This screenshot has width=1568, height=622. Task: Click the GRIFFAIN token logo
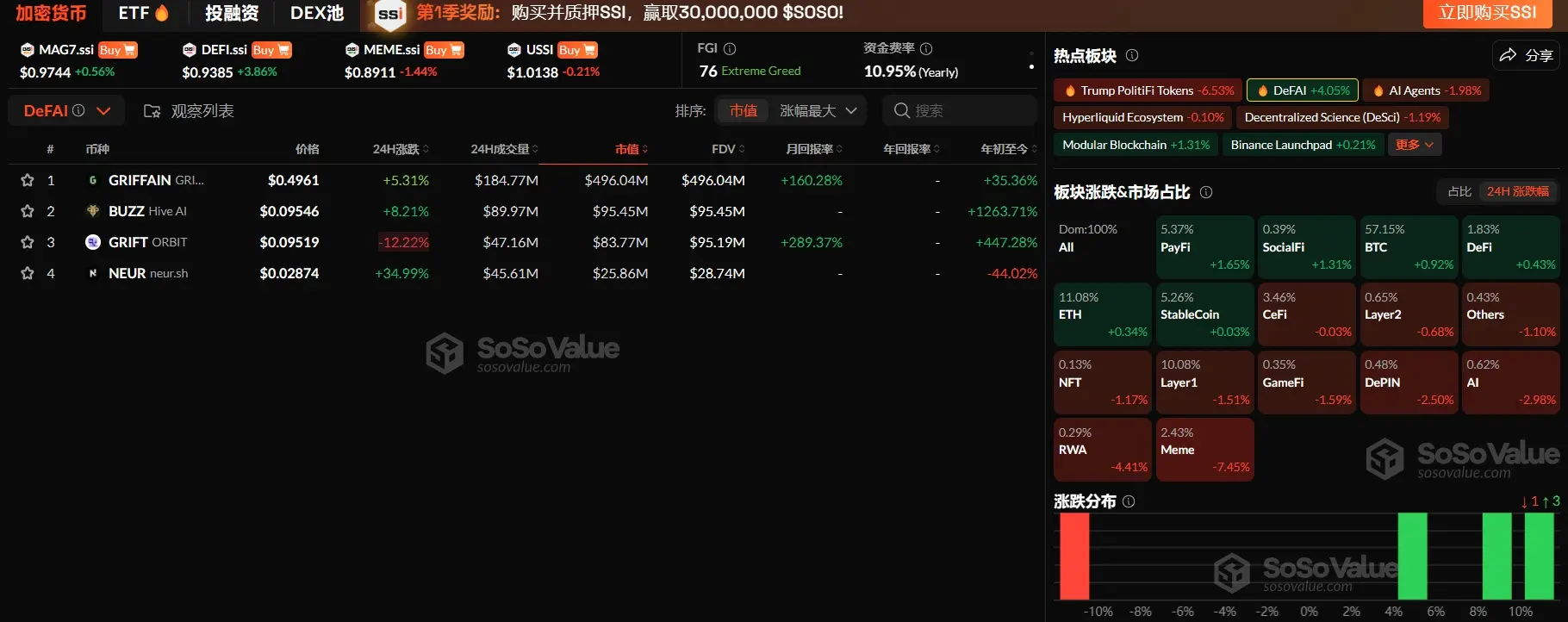coord(93,180)
